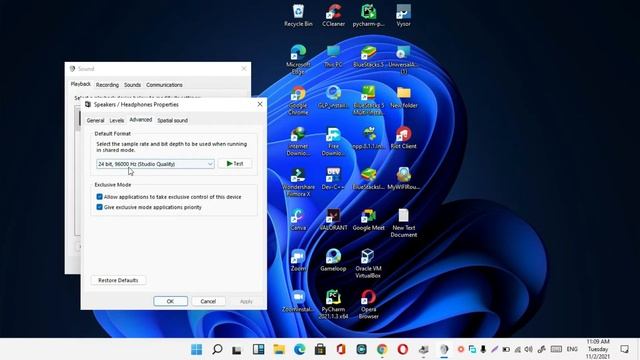
Task: Select the Riot Client desktop shortcut
Action: pos(404,138)
